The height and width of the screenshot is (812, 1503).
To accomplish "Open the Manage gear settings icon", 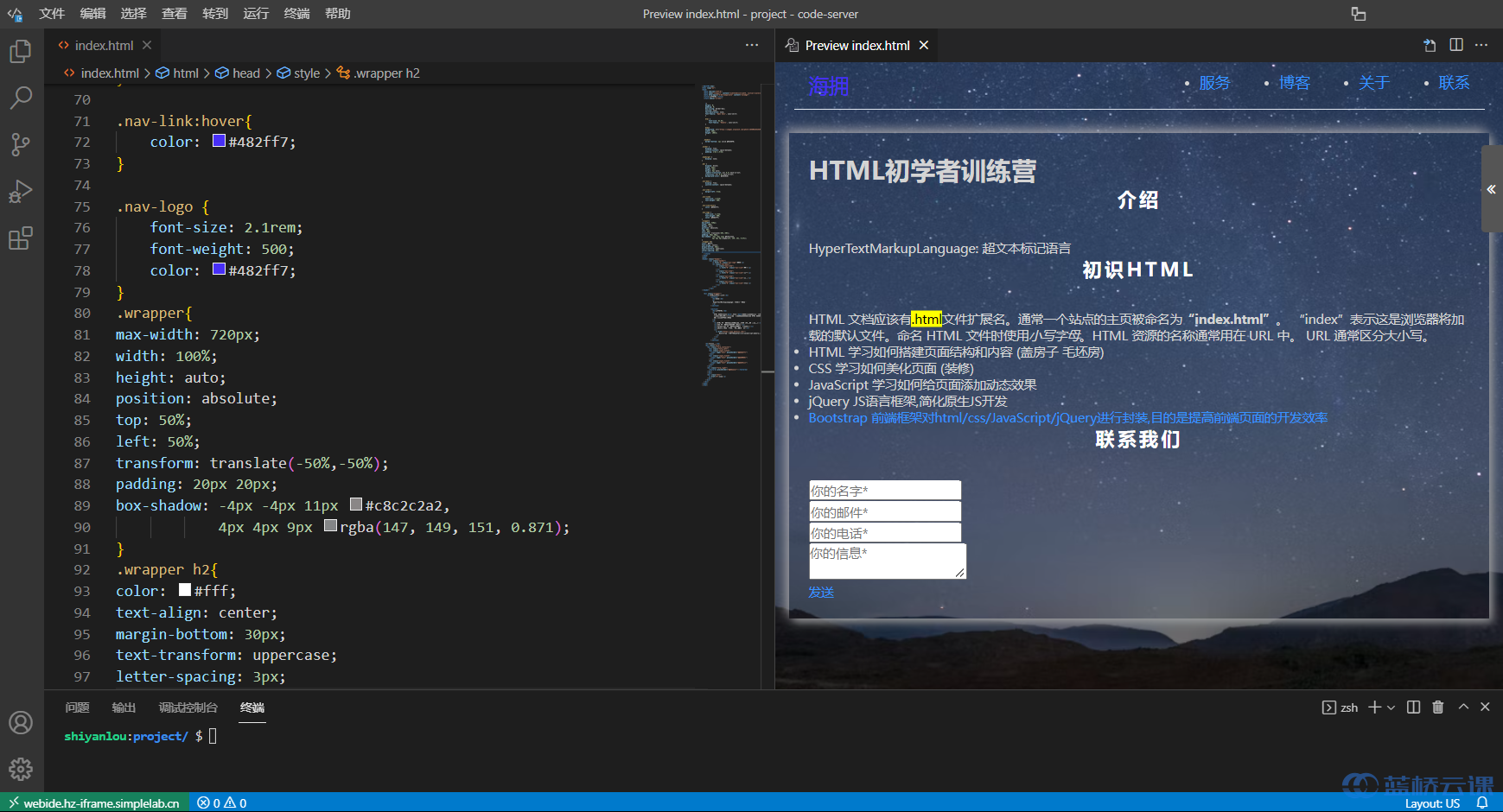I will [21, 769].
